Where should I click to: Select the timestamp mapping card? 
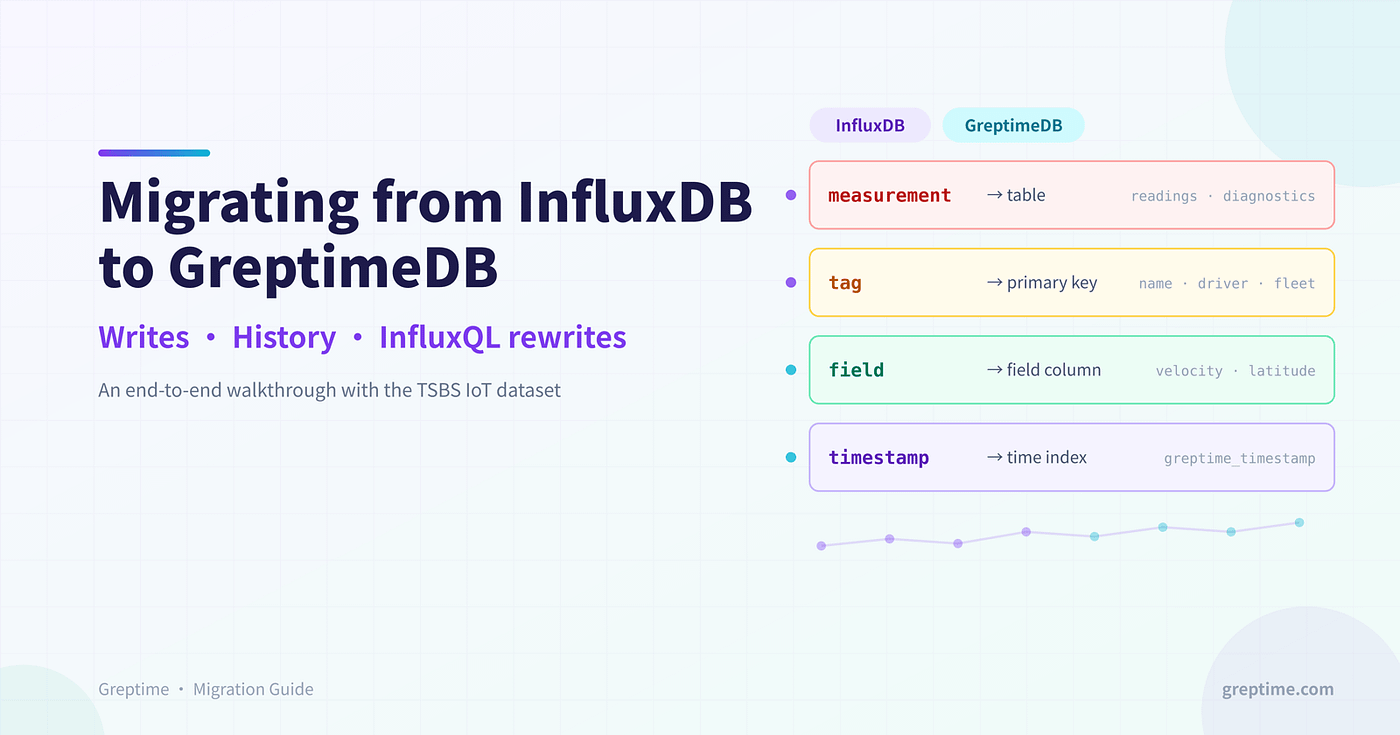click(x=1072, y=457)
